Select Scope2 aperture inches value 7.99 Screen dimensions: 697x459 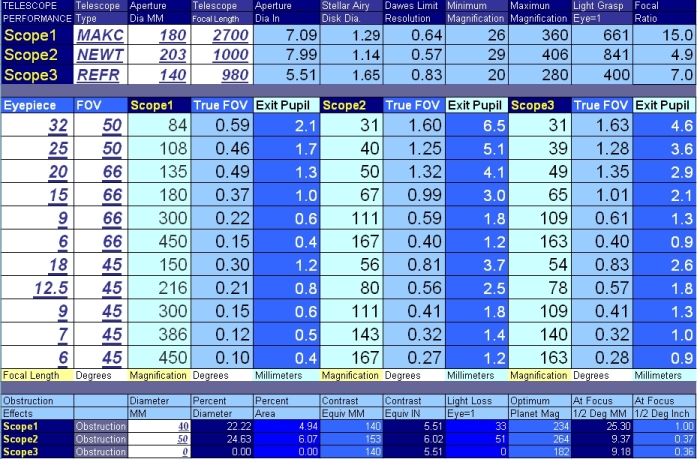coord(287,55)
